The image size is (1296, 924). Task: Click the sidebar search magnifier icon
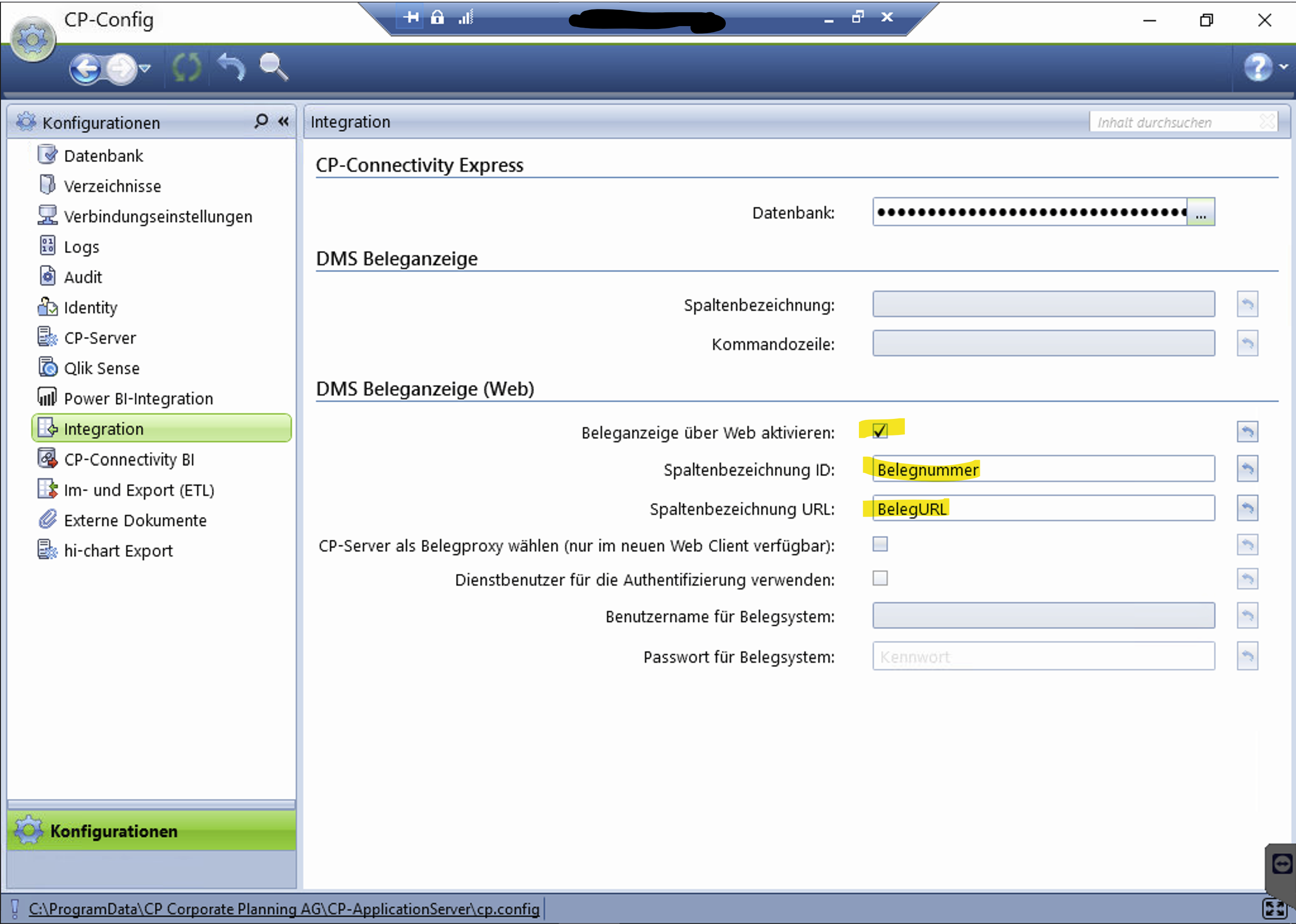tap(261, 121)
